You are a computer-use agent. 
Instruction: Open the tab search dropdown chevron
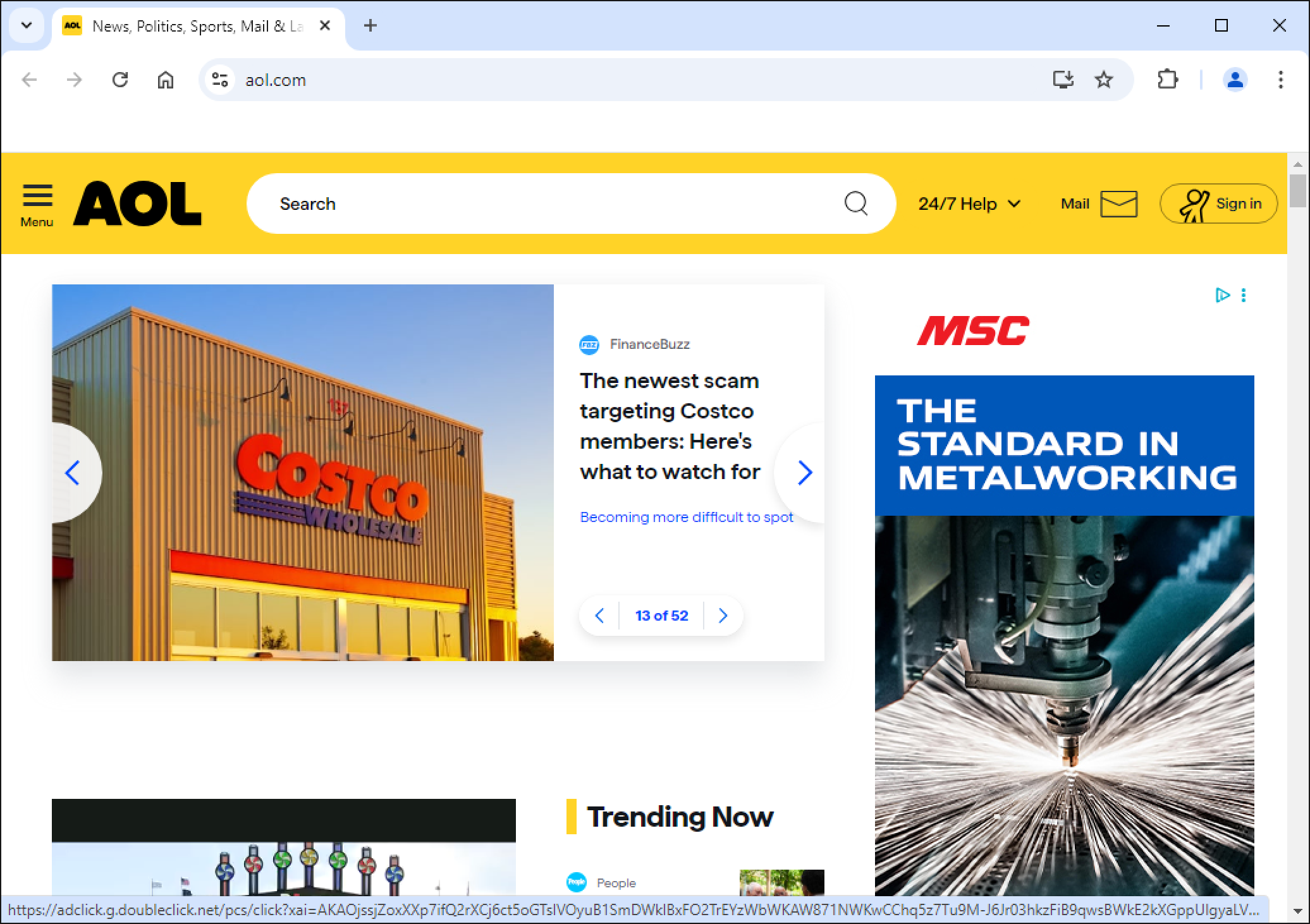pos(27,26)
